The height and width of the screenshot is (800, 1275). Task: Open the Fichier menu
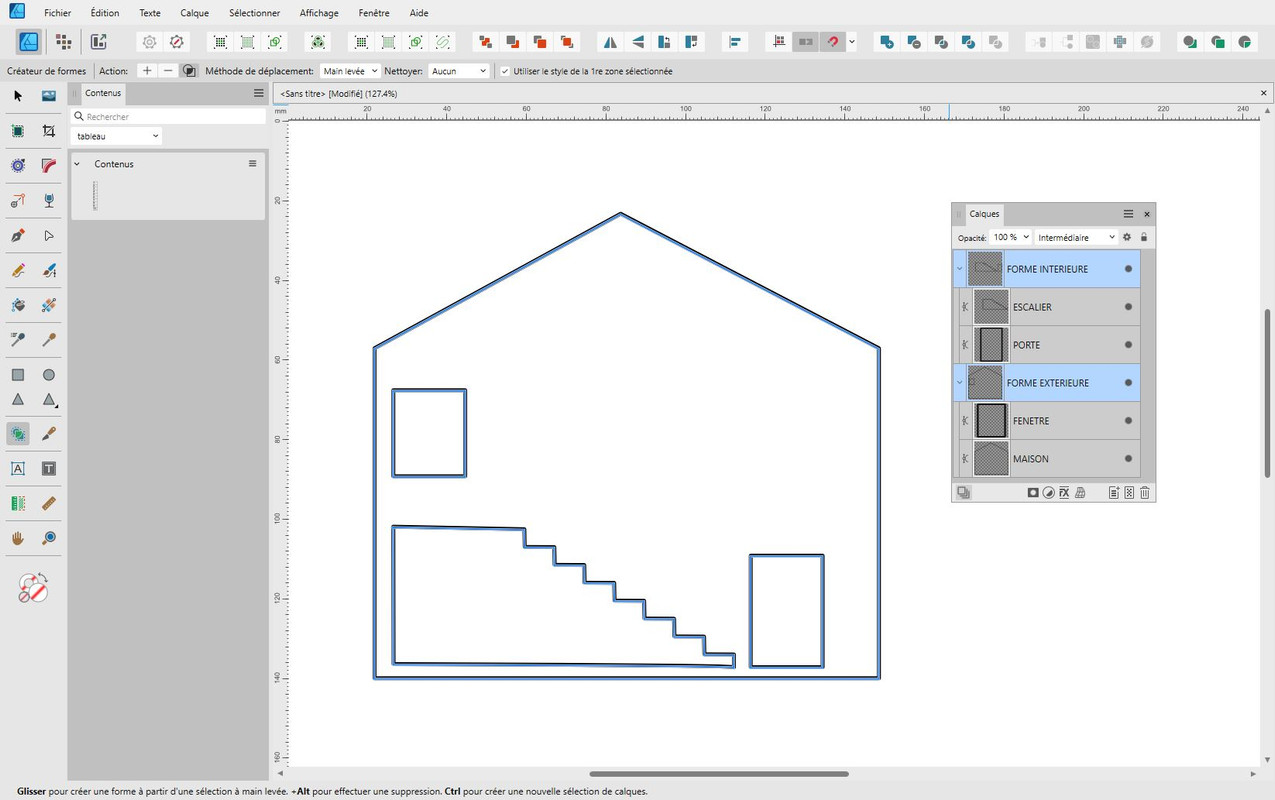click(58, 13)
